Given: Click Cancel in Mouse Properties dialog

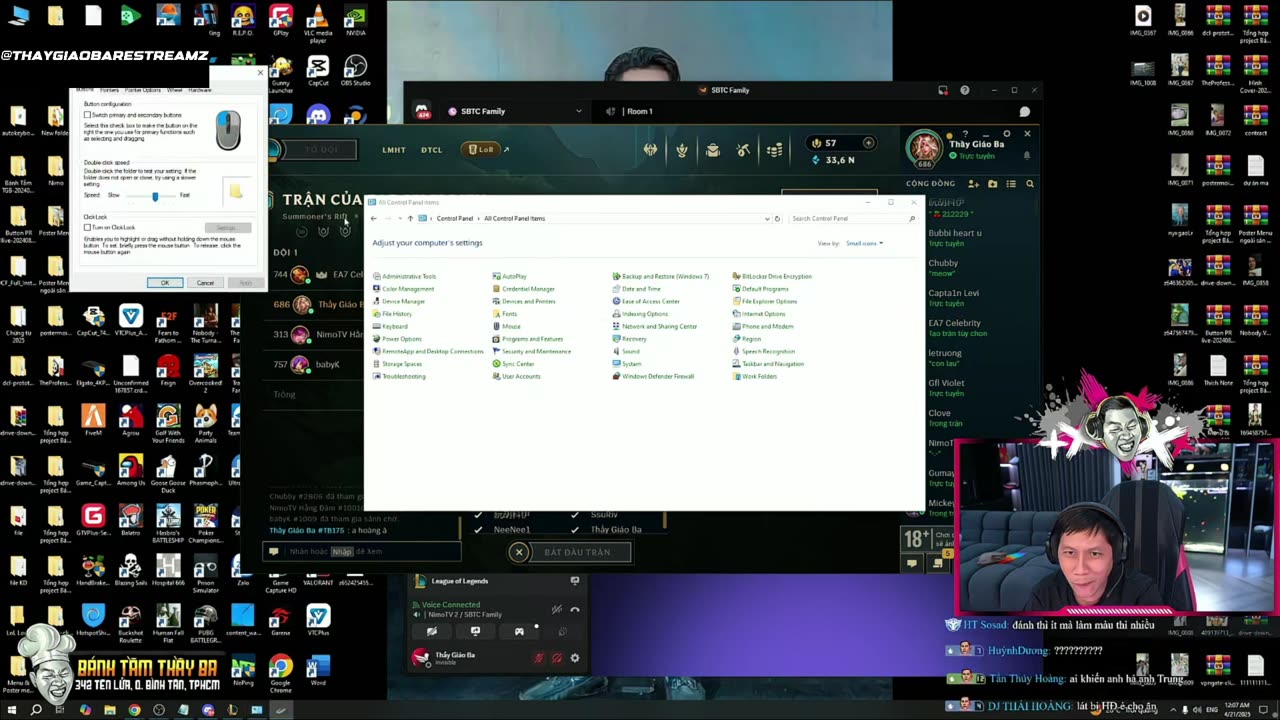Looking at the screenshot, I should (205, 283).
